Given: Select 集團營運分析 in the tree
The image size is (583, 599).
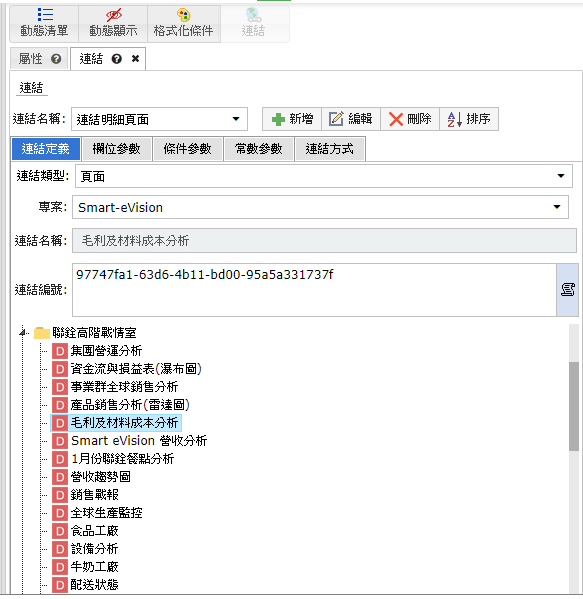Looking at the screenshot, I should pos(106,350).
